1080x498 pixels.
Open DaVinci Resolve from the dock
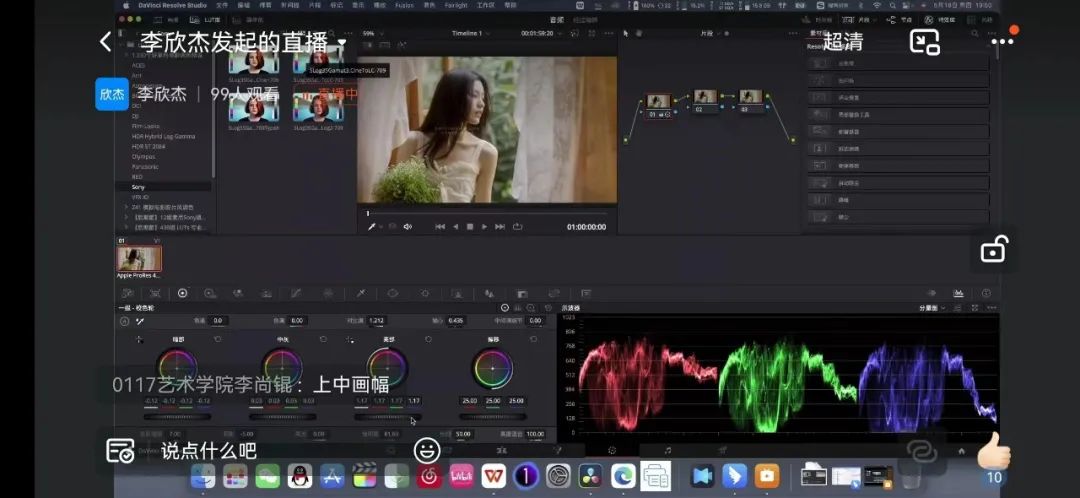click(x=590, y=477)
